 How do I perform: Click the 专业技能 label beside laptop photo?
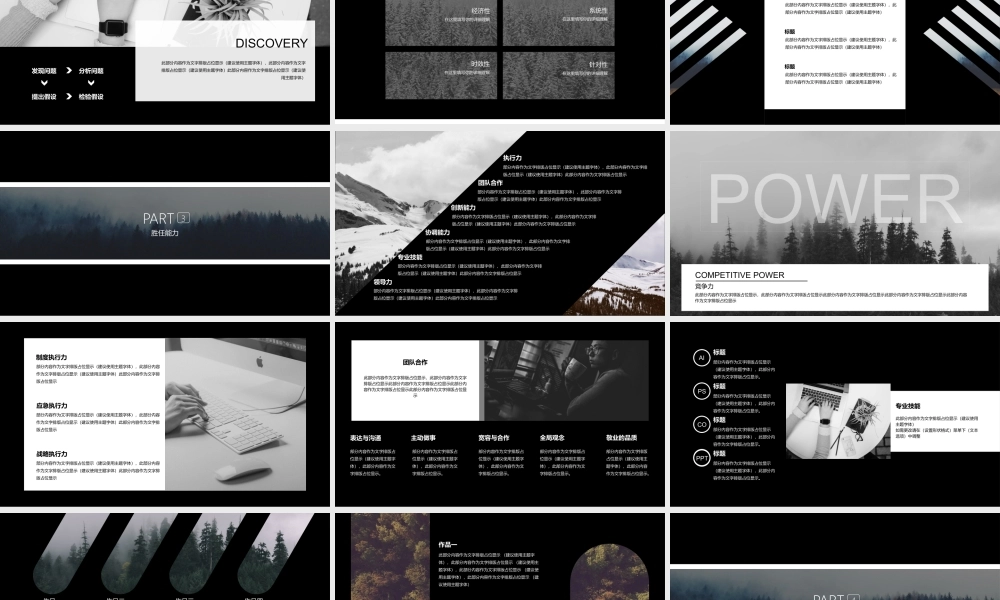tap(908, 406)
